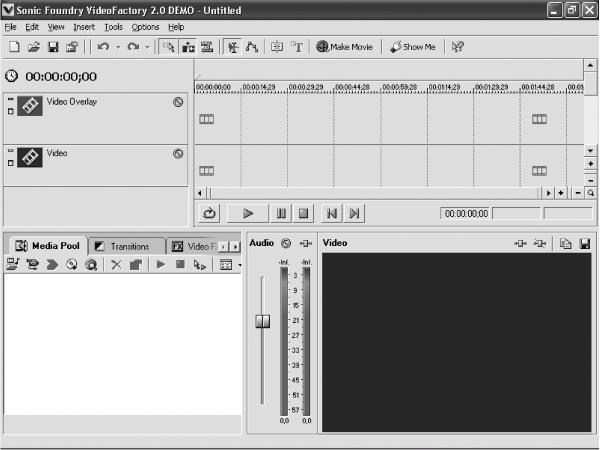Open the Insert menu
This screenshot has height=450, width=600.
point(84,27)
